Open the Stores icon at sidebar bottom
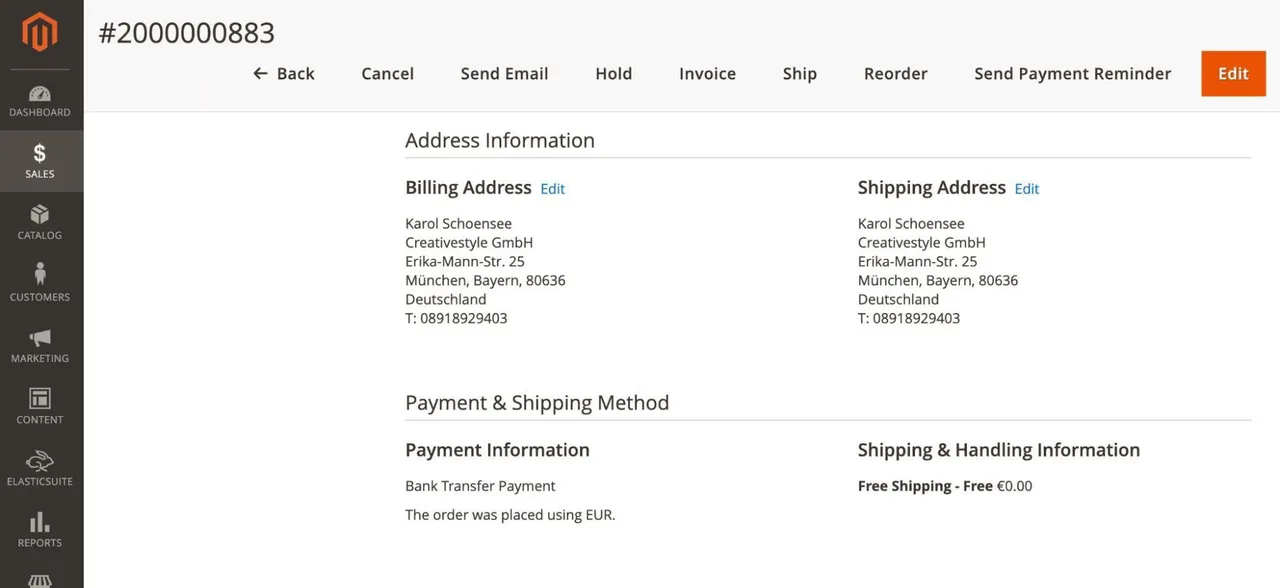The image size is (1280, 588). click(40, 581)
